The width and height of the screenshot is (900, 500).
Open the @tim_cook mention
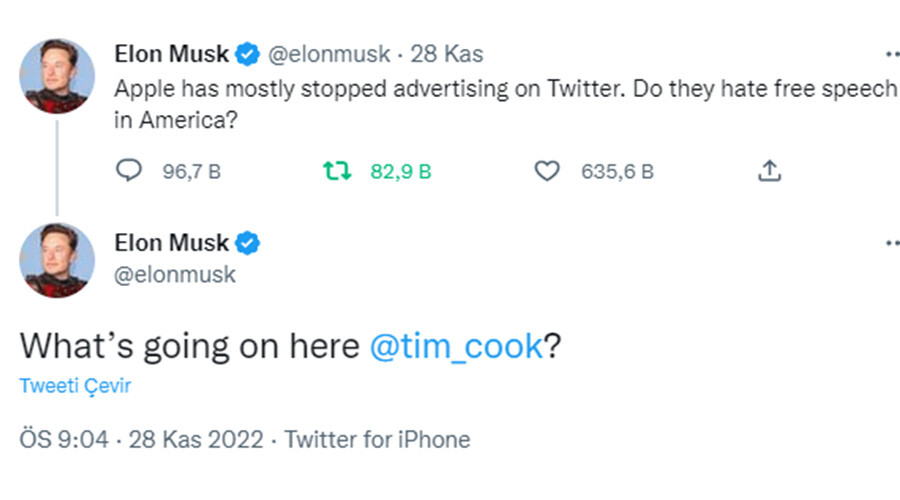[x=456, y=345]
